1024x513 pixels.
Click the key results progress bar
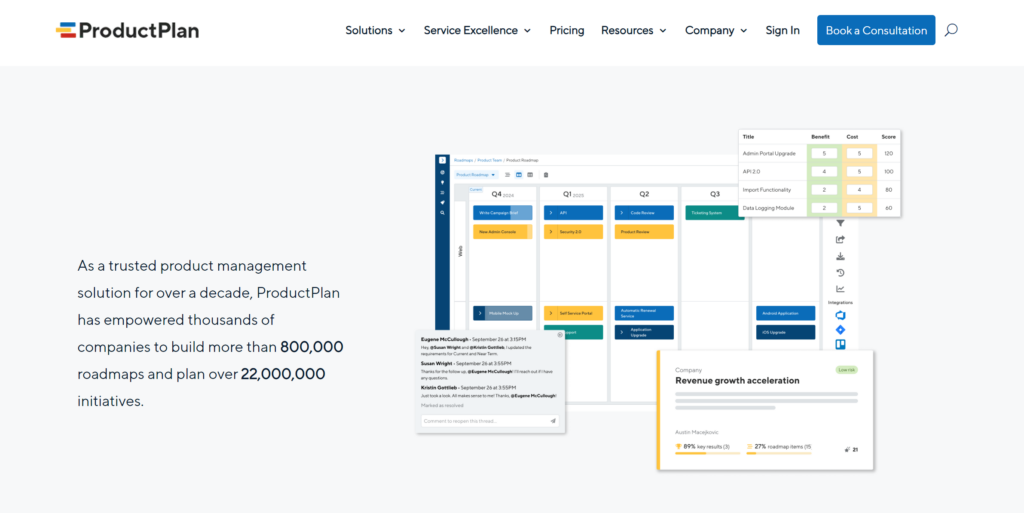(705, 453)
